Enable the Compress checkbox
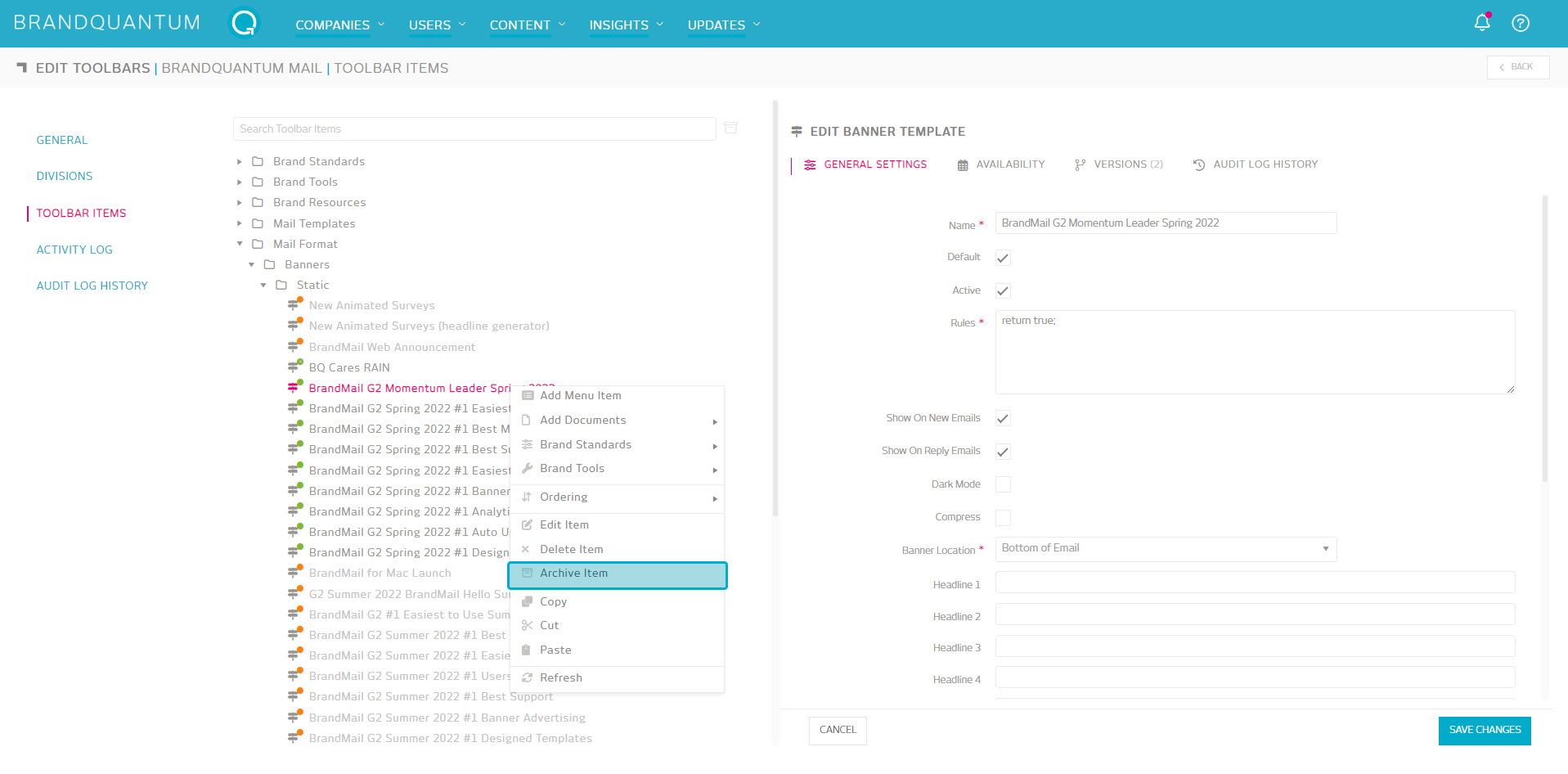Image resolution: width=1568 pixels, height=774 pixels. tap(1003, 517)
